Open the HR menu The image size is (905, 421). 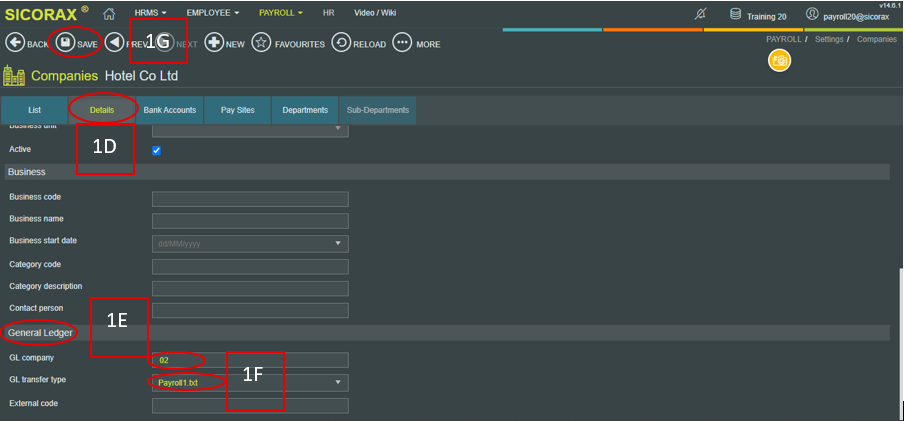pos(328,13)
